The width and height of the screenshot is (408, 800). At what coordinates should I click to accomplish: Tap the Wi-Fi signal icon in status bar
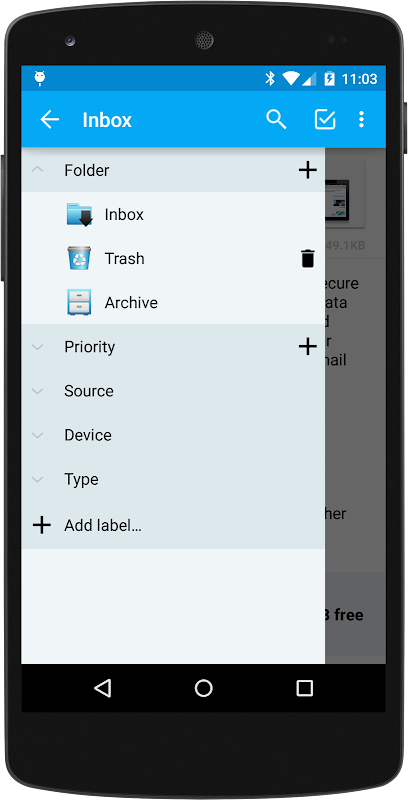click(x=291, y=78)
